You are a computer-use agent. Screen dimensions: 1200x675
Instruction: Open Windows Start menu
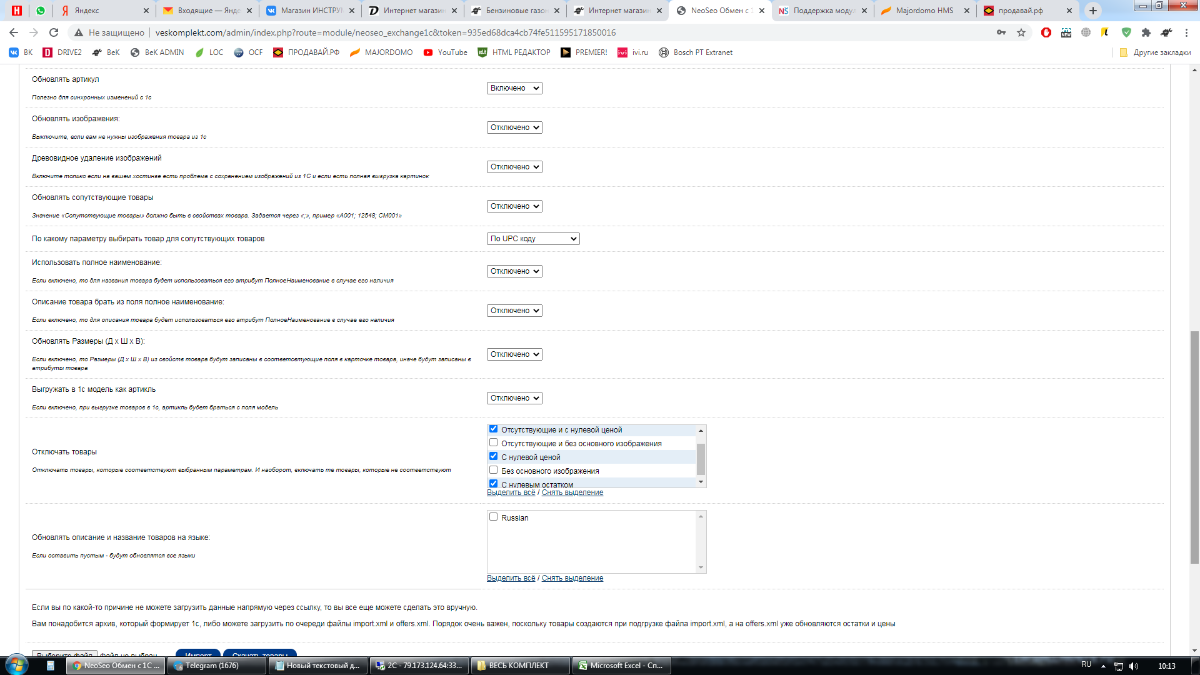click(16, 664)
